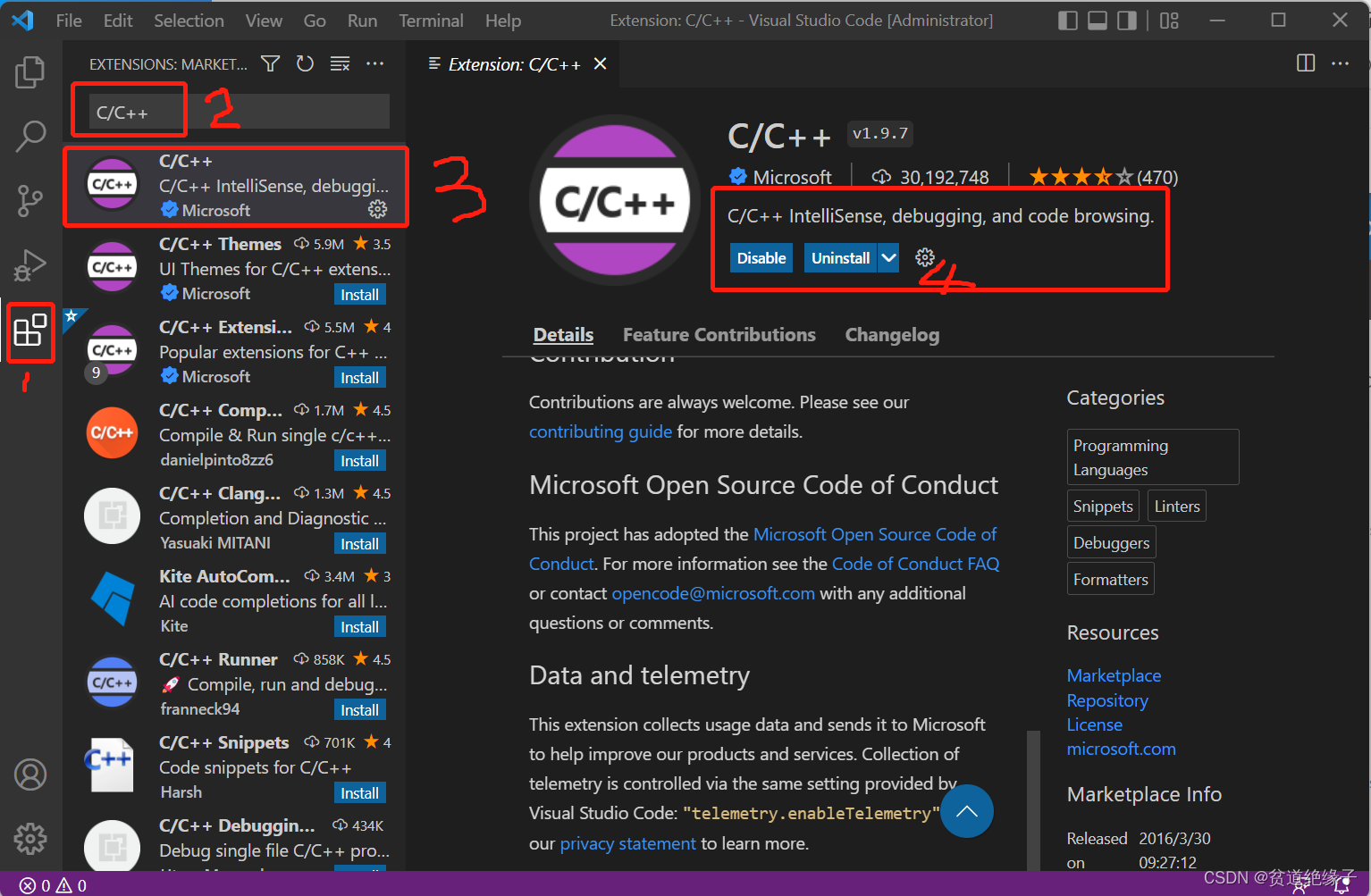Switch to Feature Contributions tab
This screenshot has height=896, width=1371.
coord(719,335)
